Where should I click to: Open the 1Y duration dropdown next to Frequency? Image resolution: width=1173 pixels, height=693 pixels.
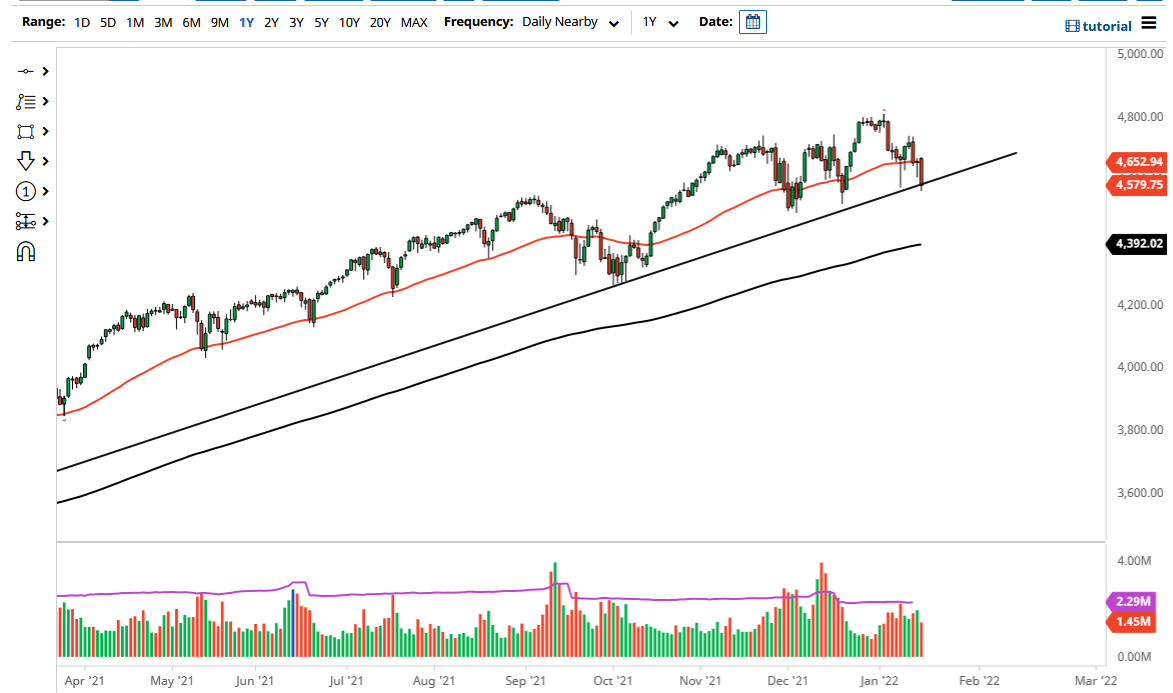pyautogui.click(x=658, y=21)
